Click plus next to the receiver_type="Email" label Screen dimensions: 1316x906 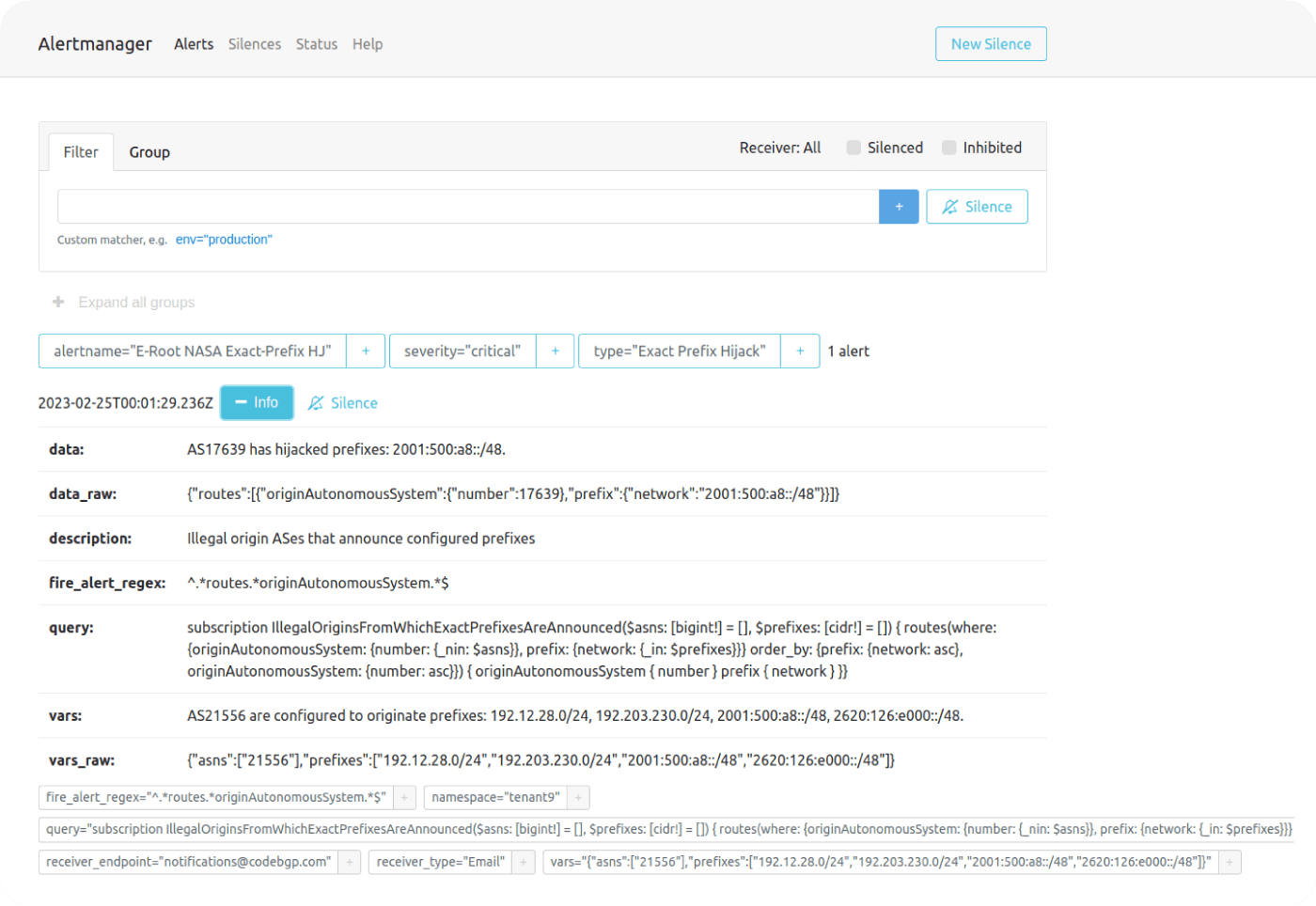click(524, 862)
